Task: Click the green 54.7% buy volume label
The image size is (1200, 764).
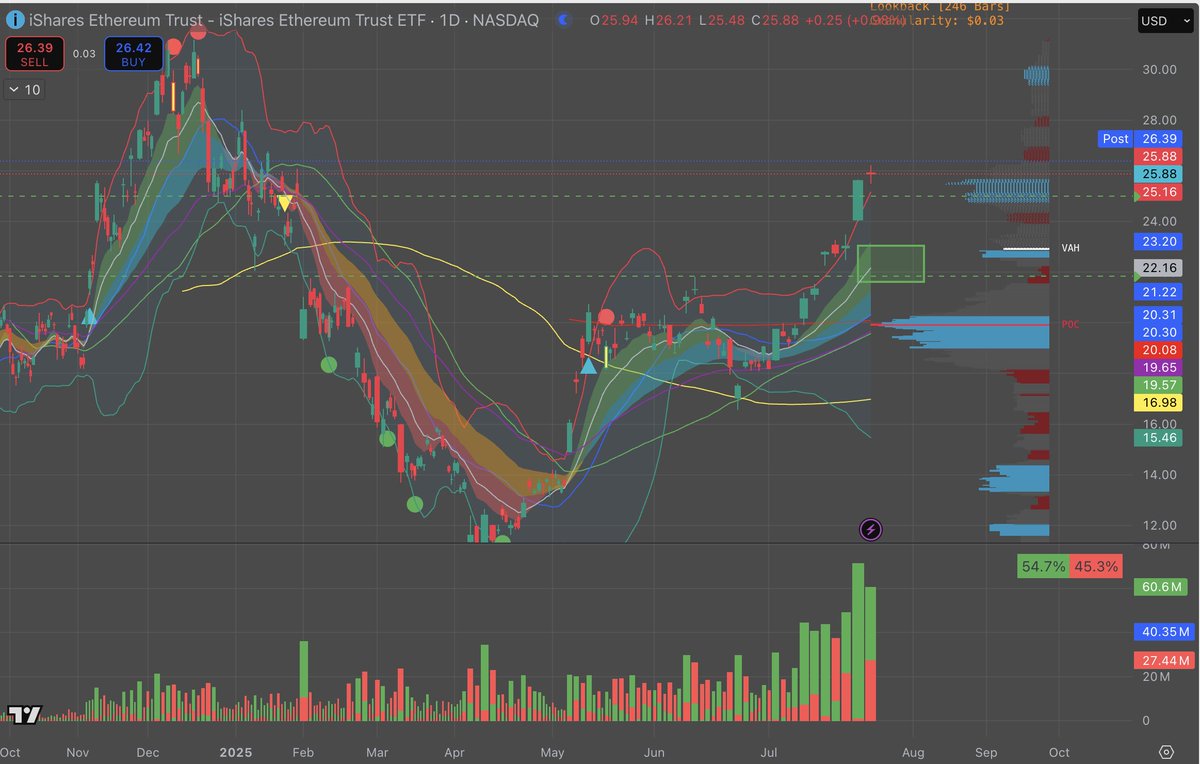Action: click(x=1043, y=567)
